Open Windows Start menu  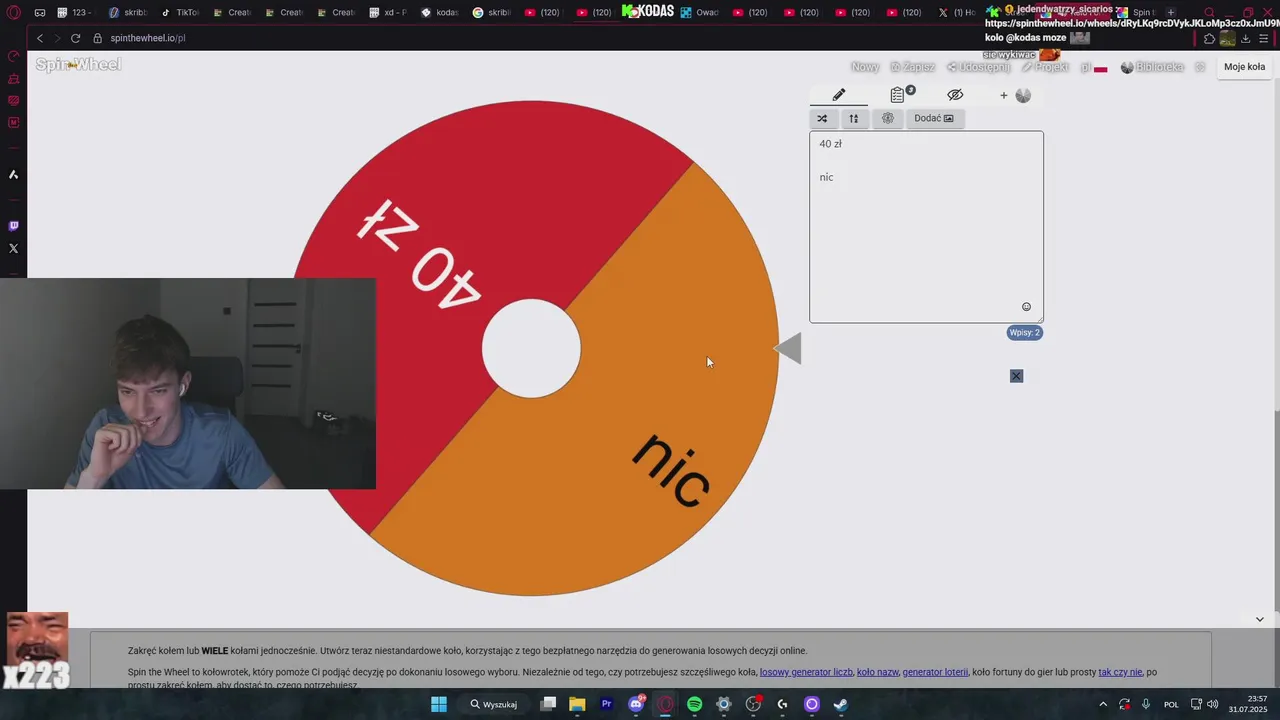[x=439, y=704]
